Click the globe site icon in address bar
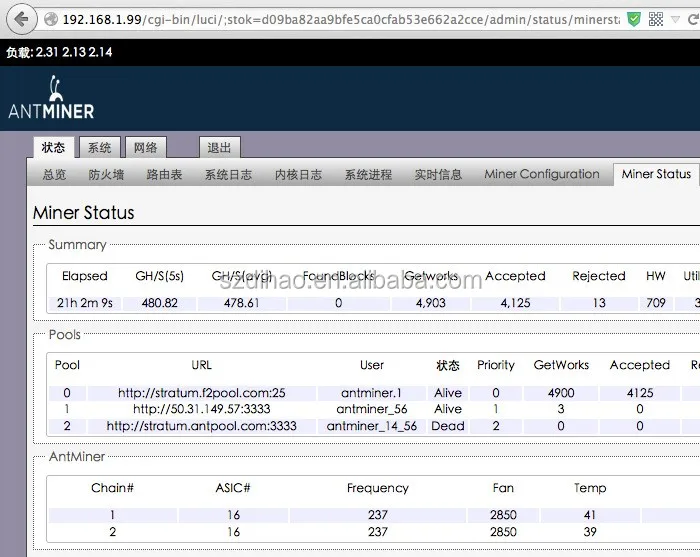This screenshot has width=700, height=557. pos(51,19)
